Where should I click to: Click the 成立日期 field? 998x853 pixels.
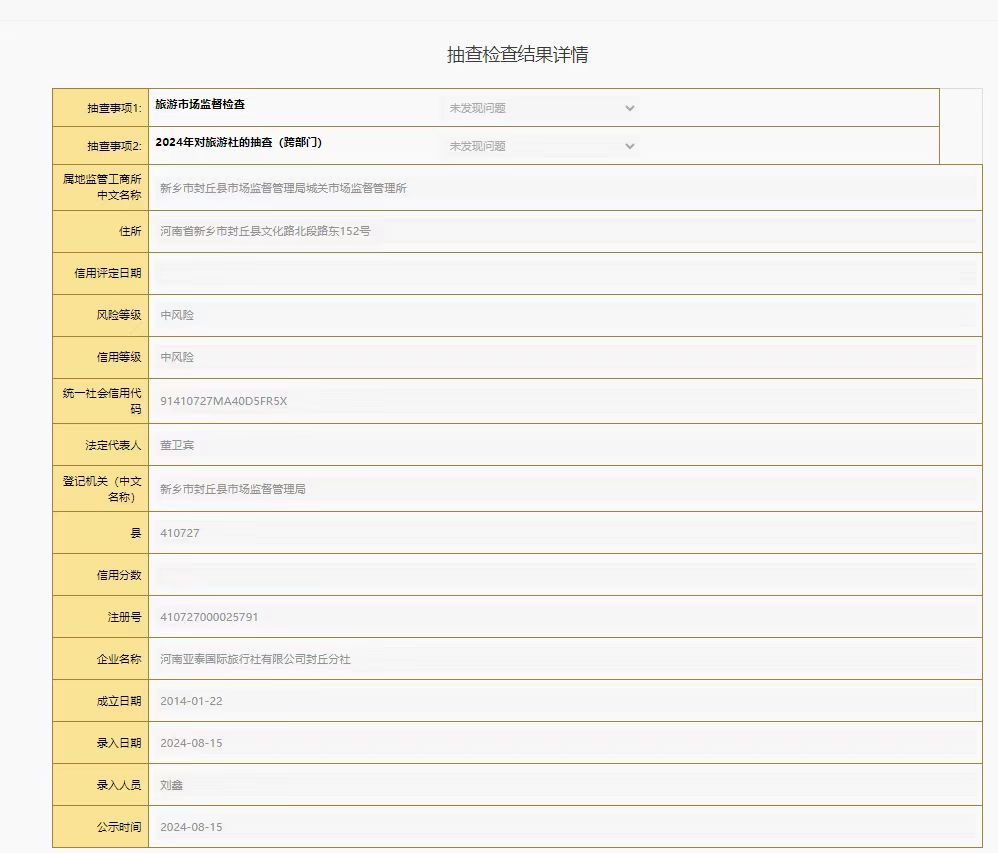tap(565, 701)
